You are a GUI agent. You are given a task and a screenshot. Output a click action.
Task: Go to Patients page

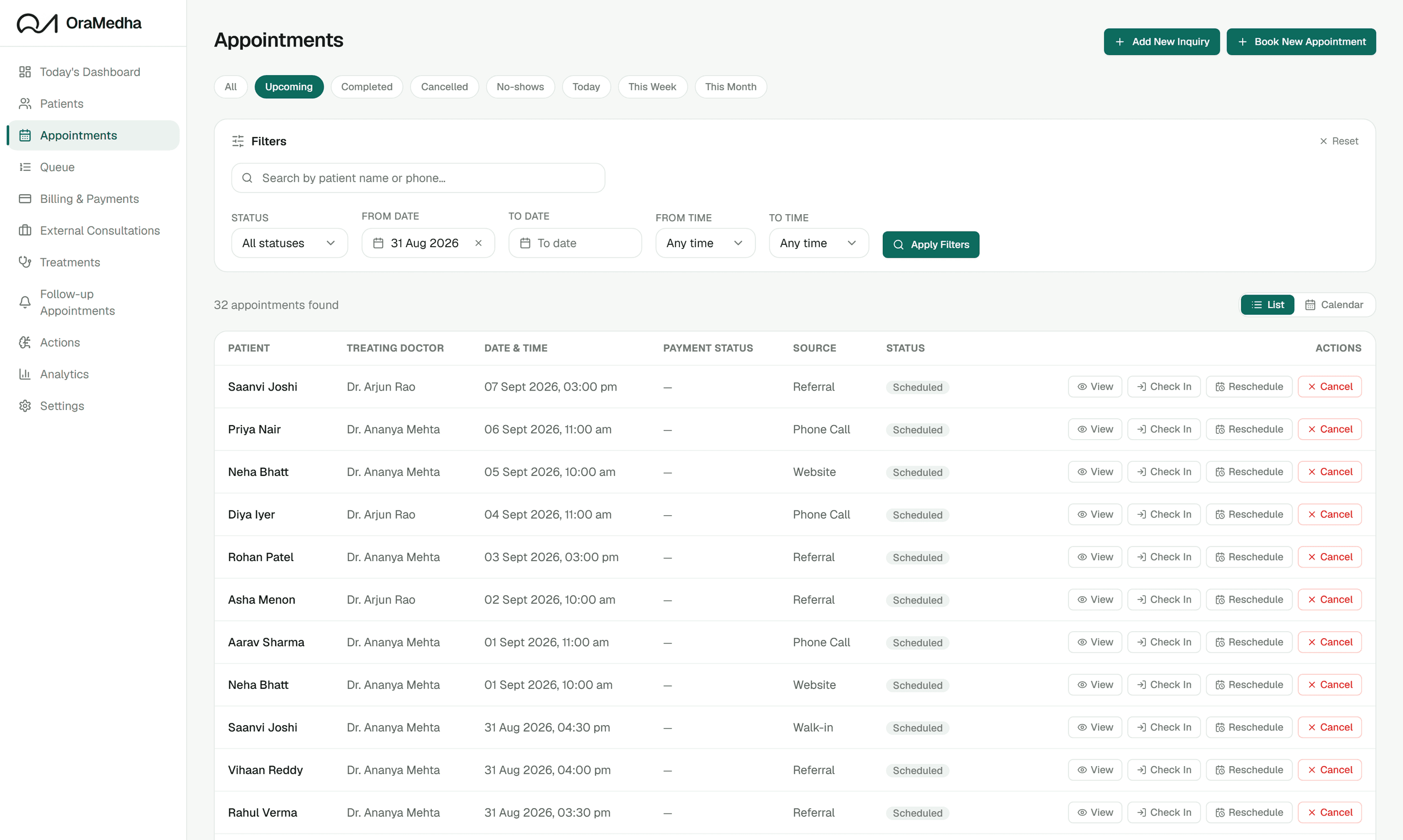(93, 104)
